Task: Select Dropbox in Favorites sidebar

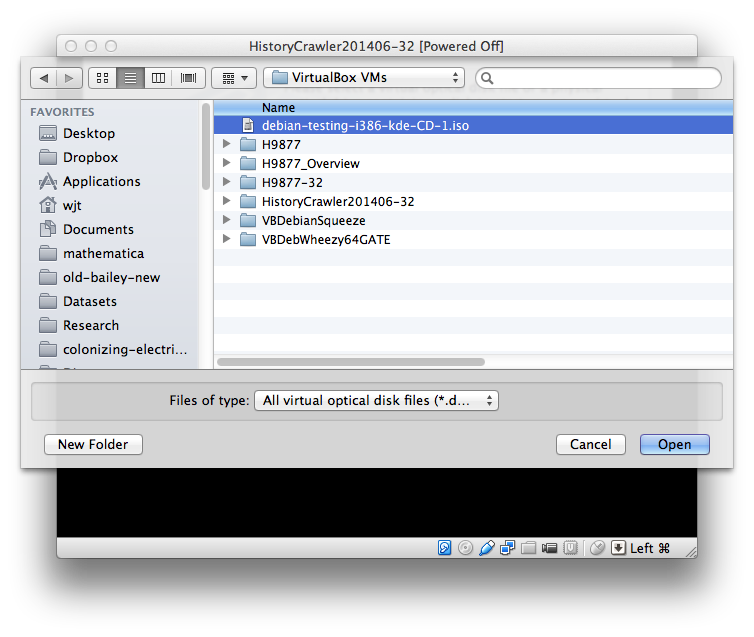Action: coord(90,157)
